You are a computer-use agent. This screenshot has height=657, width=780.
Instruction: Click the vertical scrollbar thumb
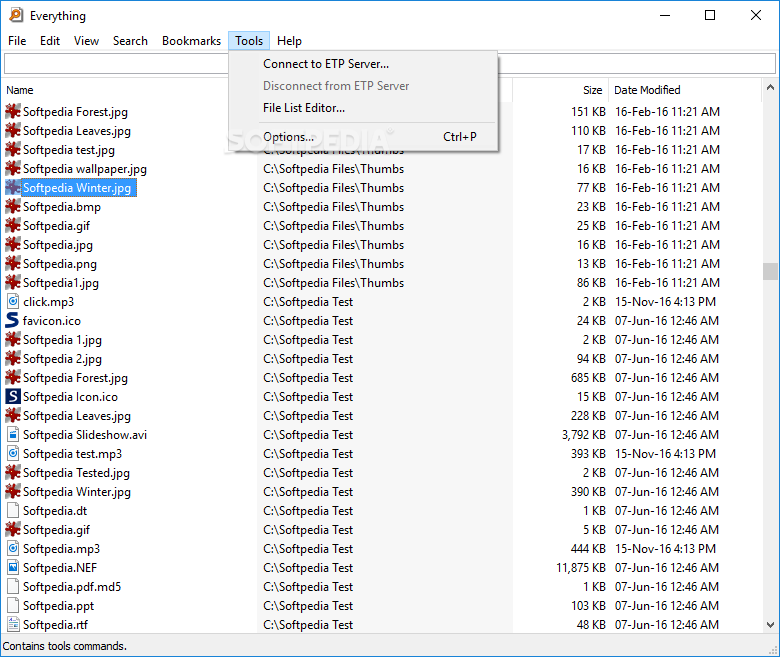(x=770, y=272)
